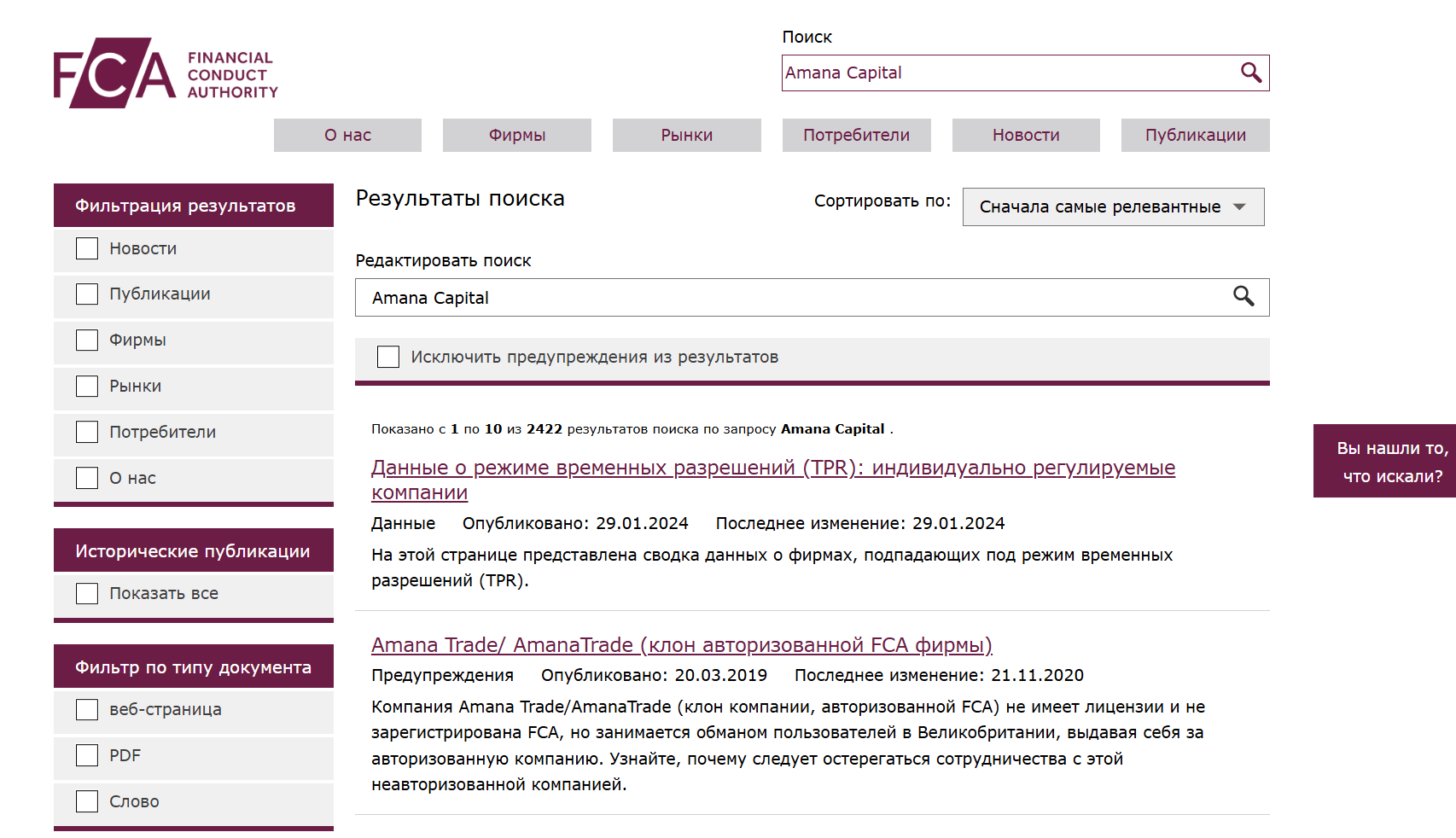Tick the веб-страница document type checkbox
Screen dimensions: 1456x838
(87, 710)
